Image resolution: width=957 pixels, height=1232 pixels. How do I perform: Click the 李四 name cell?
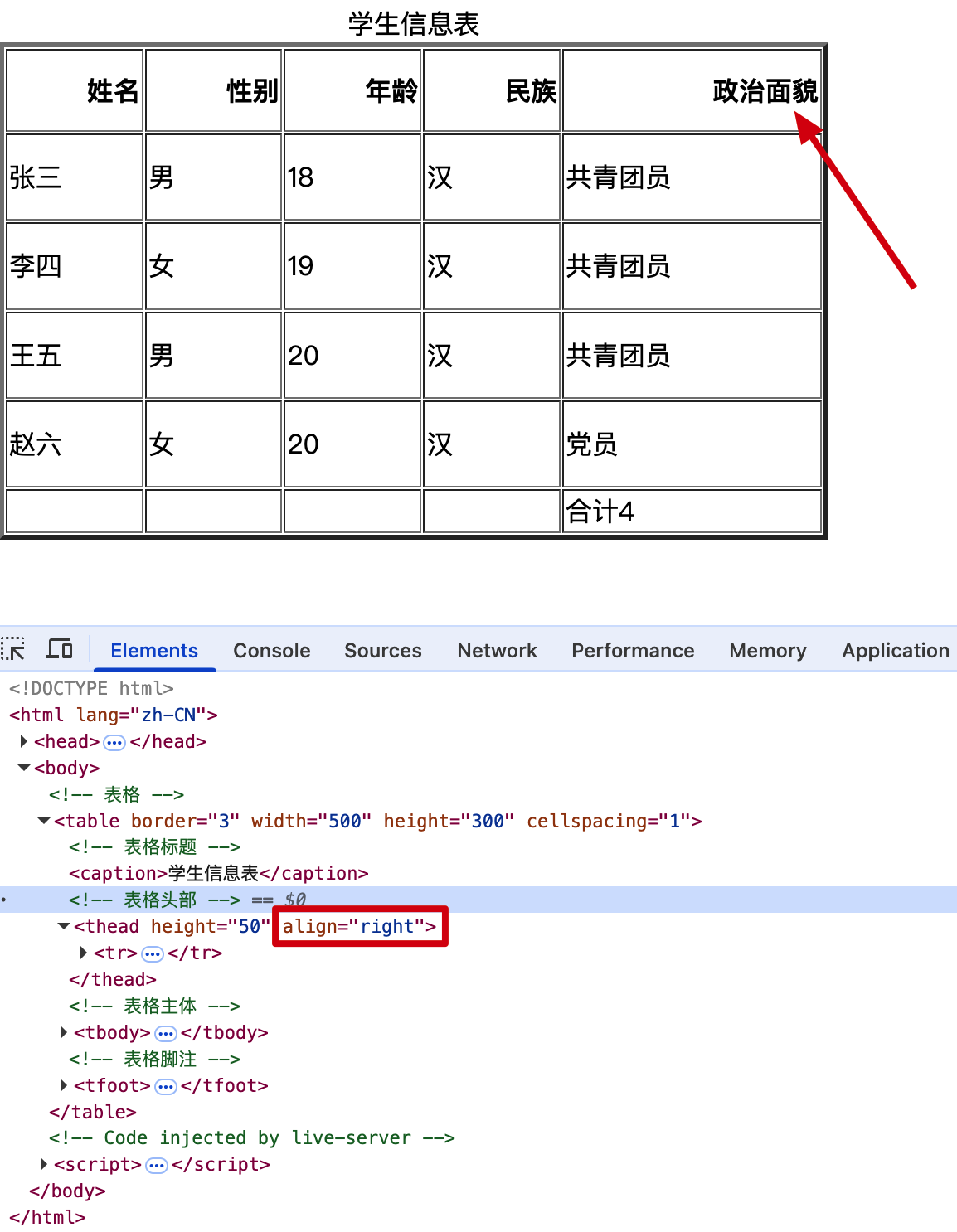click(x=75, y=266)
